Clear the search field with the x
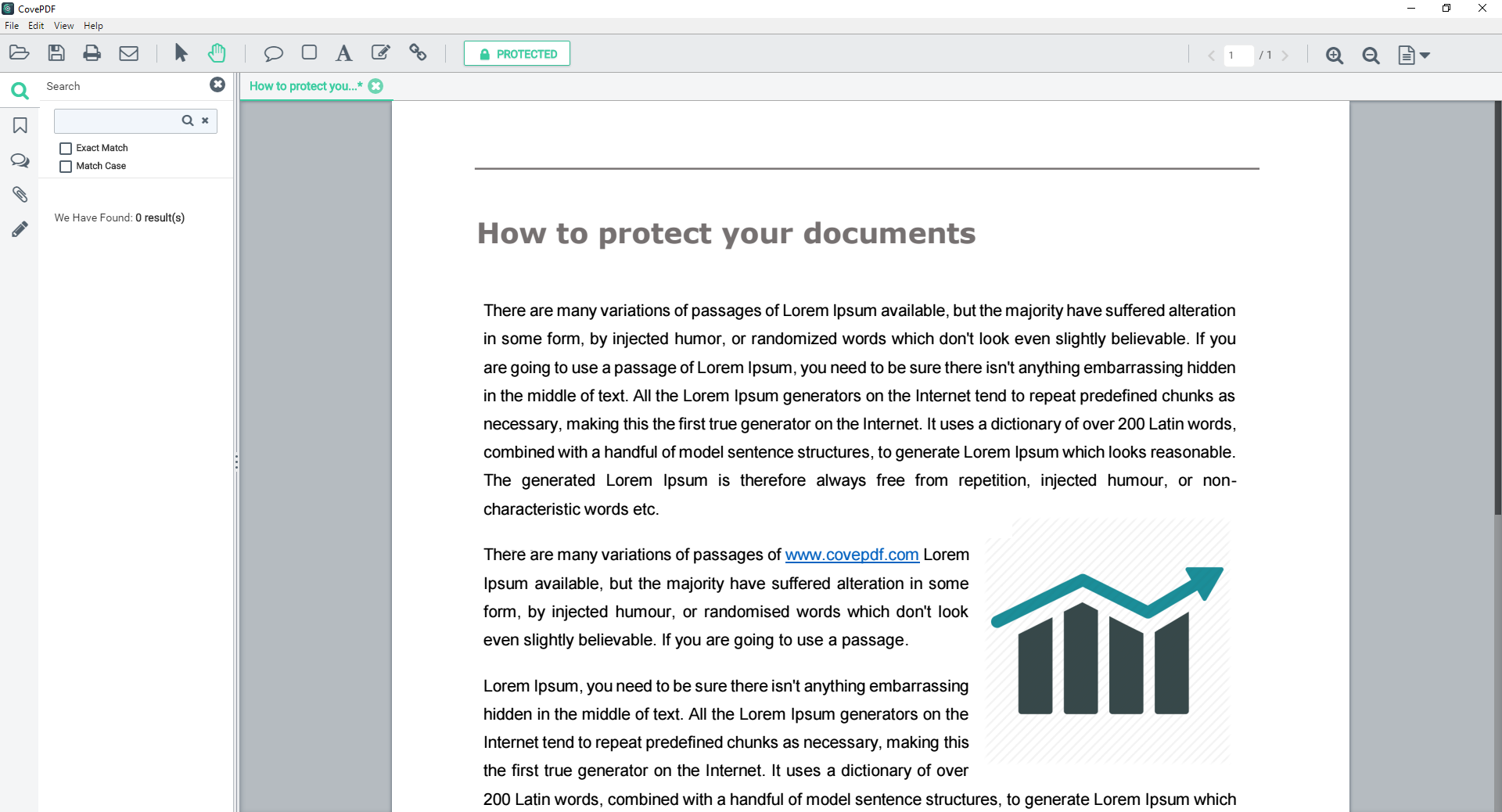 point(205,120)
